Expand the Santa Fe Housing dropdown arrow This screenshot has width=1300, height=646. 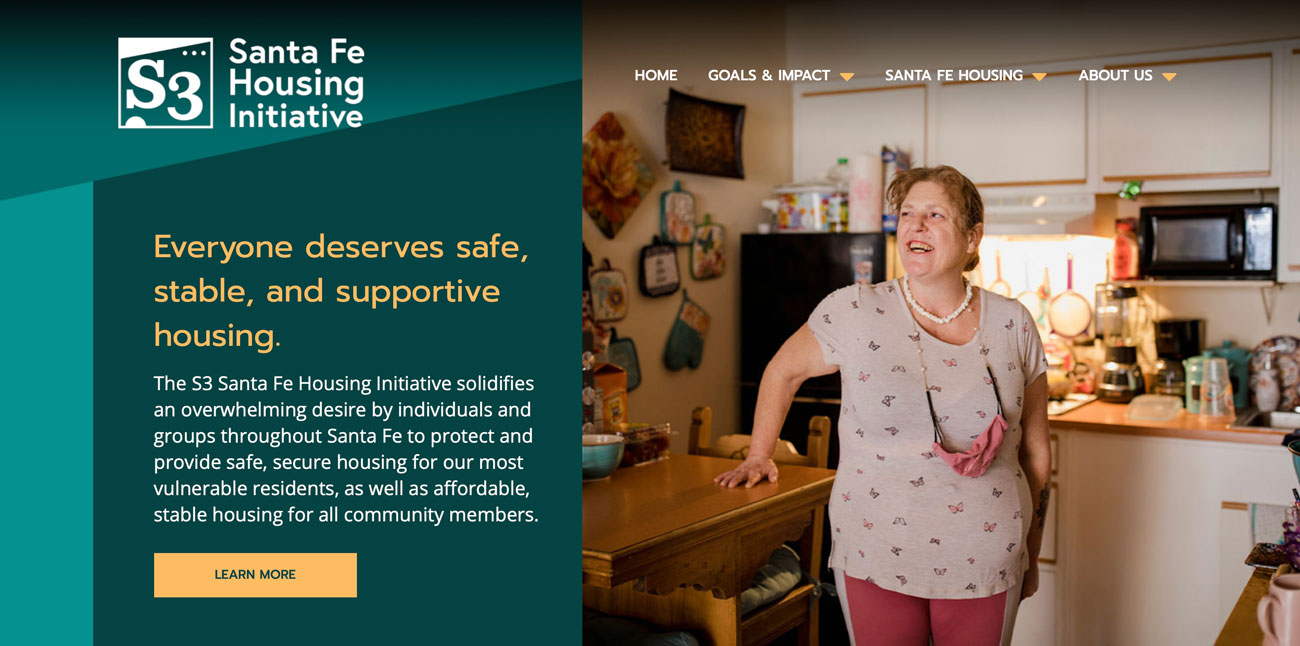click(1039, 77)
